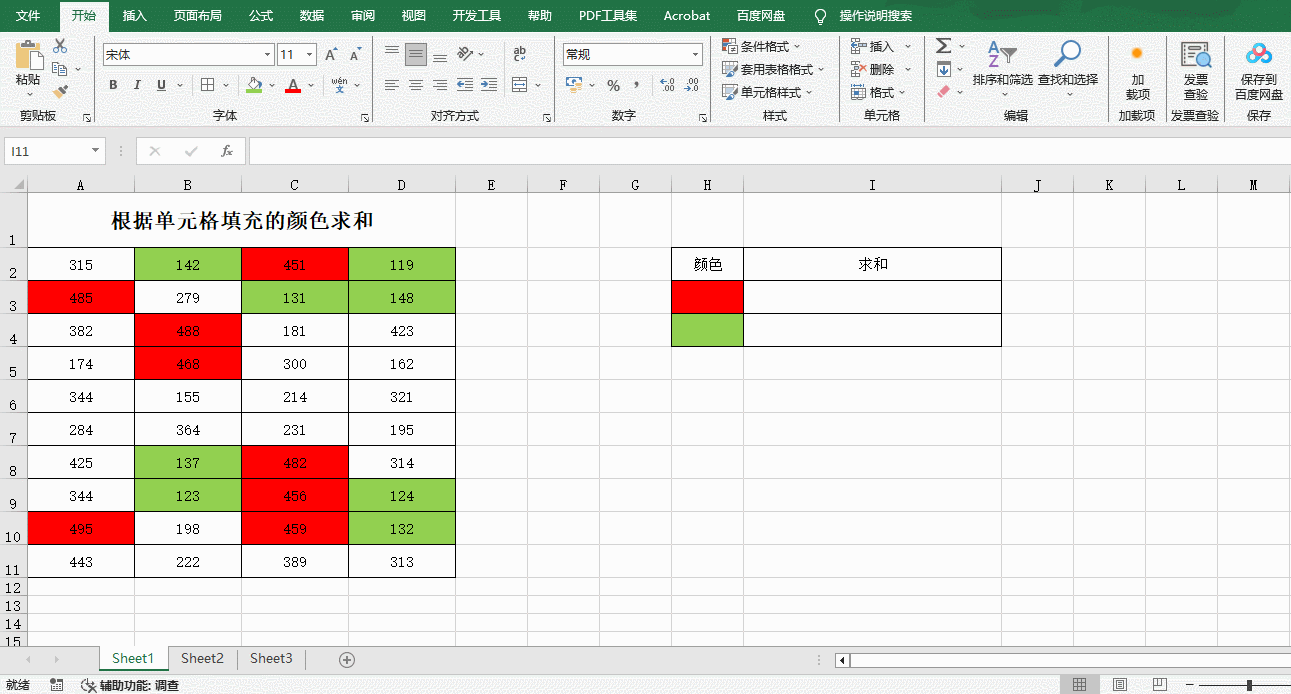Open the File (文件) tab
This screenshot has width=1291, height=694.
pyautogui.click(x=28, y=16)
